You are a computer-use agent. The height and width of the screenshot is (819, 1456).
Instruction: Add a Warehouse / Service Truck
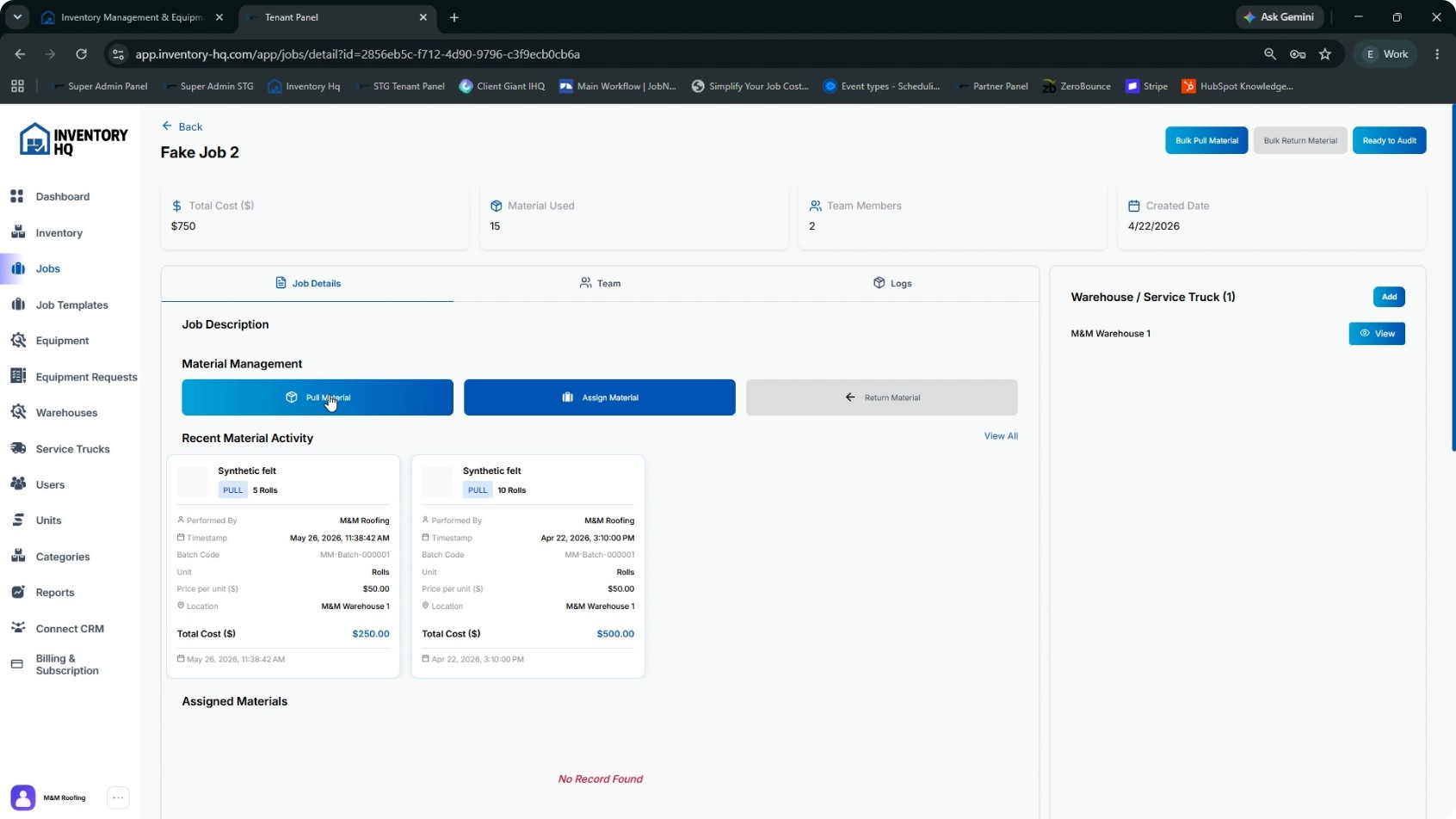tap(1389, 297)
